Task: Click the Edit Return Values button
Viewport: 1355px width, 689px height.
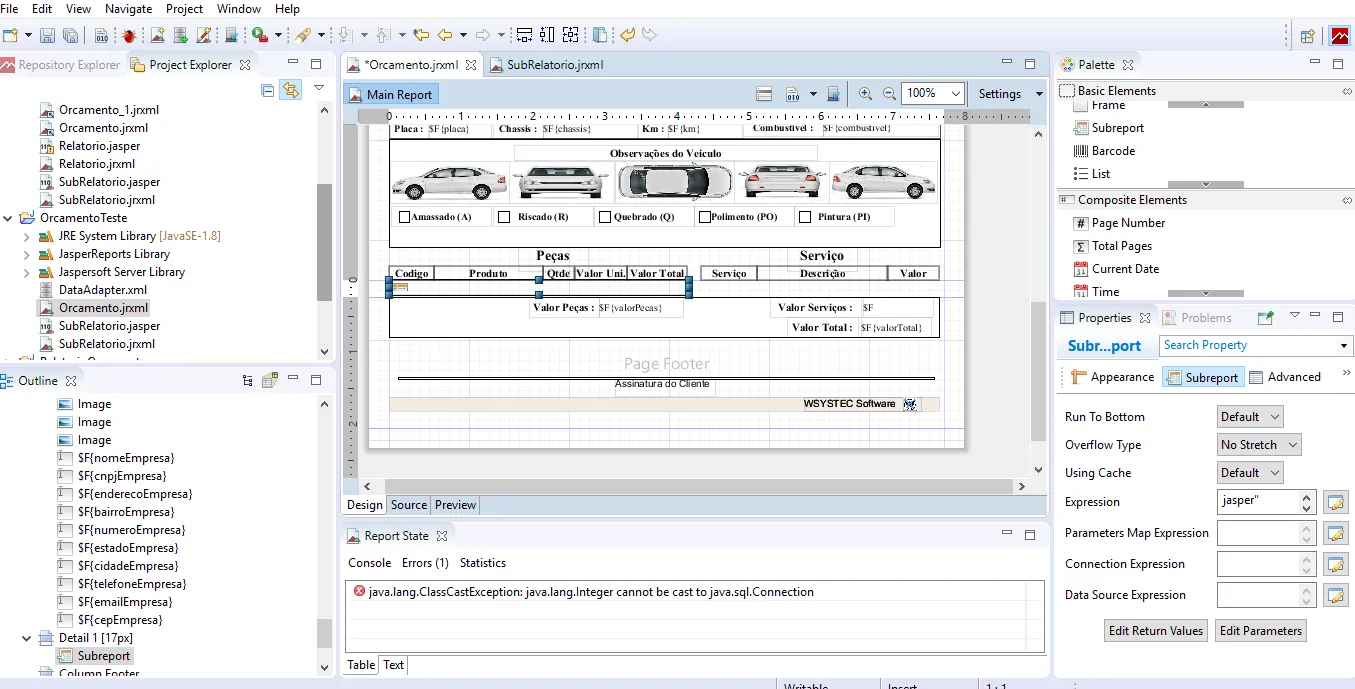Action: tap(1155, 631)
